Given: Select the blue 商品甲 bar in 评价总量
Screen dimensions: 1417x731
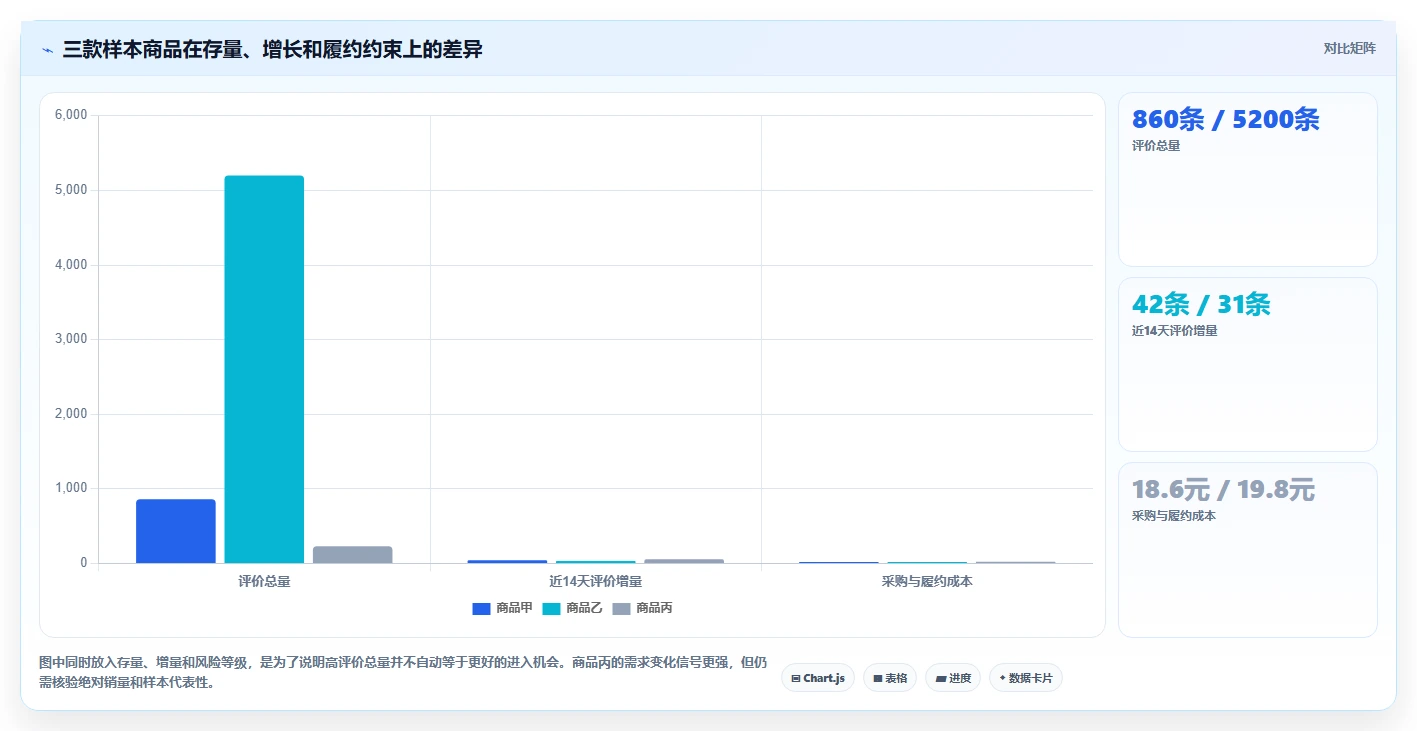Looking at the screenshot, I should click(176, 531).
